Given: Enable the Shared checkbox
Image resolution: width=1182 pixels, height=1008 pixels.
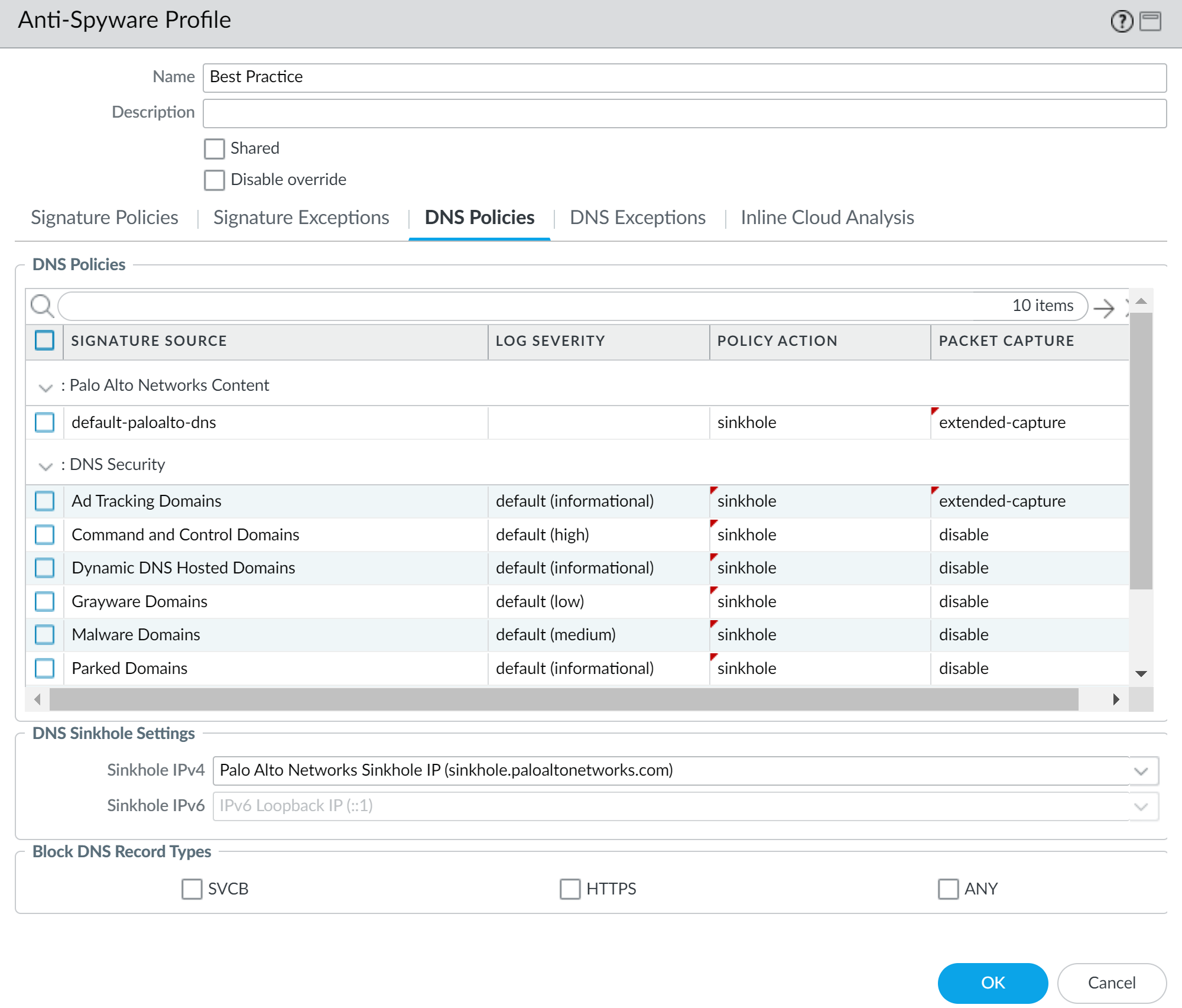Looking at the screenshot, I should click(x=215, y=148).
